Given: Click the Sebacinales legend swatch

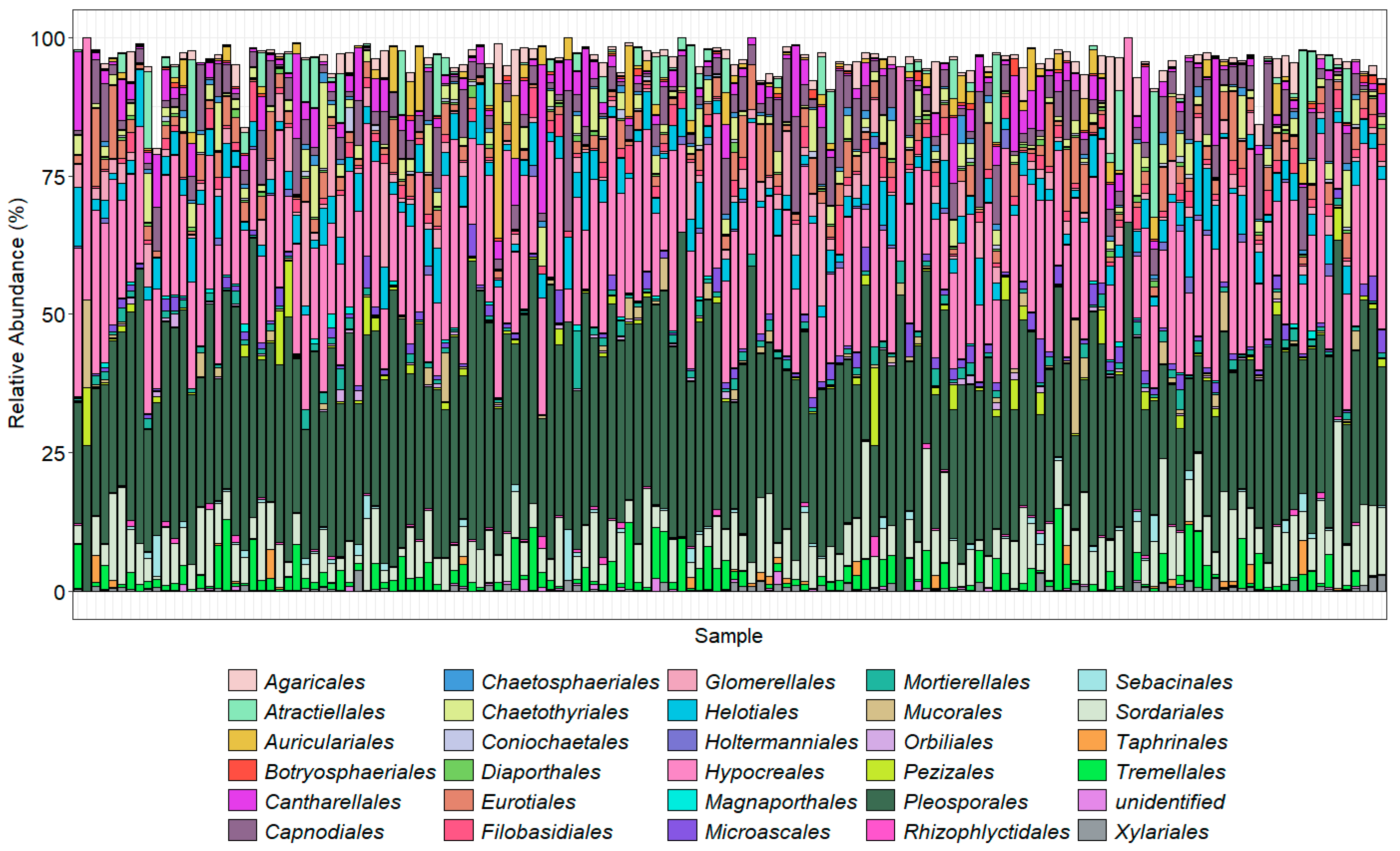Looking at the screenshot, I should (1093, 680).
